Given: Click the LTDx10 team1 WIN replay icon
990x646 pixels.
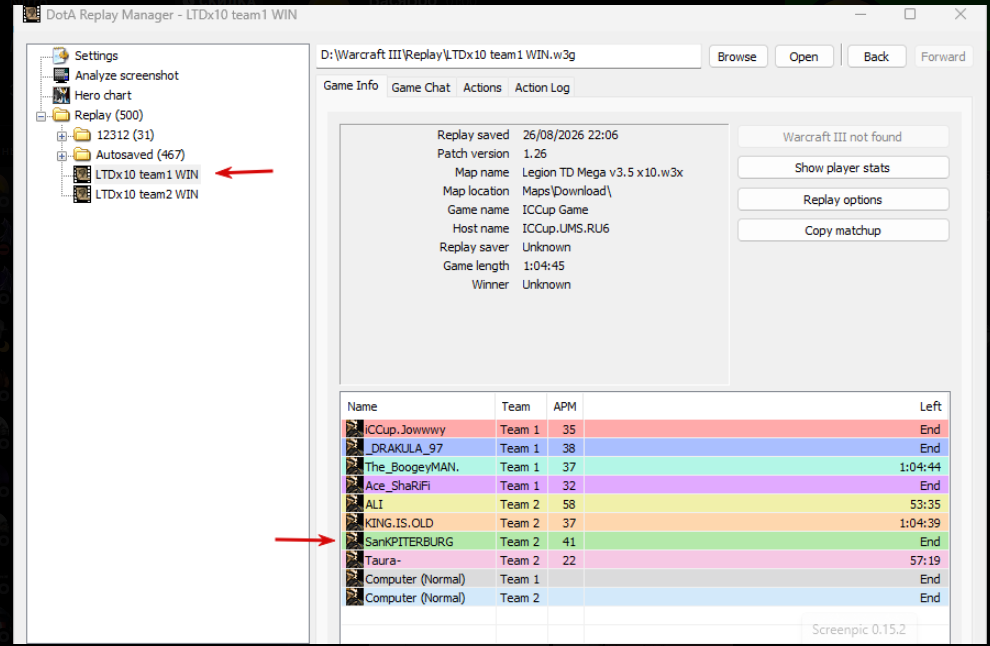Looking at the screenshot, I should pyautogui.click(x=82, y=174).
